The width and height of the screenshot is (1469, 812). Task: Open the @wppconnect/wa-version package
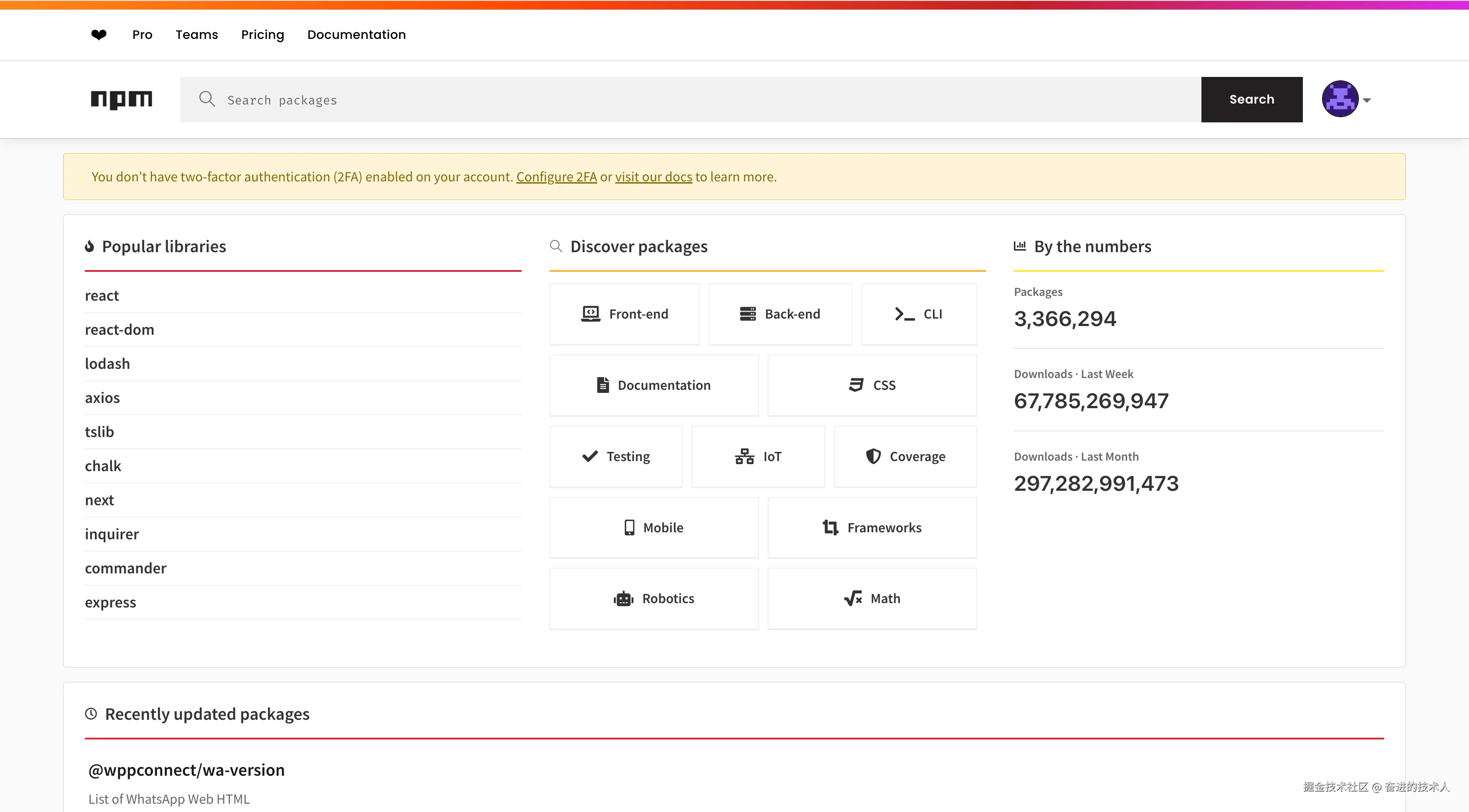[187, 770]
